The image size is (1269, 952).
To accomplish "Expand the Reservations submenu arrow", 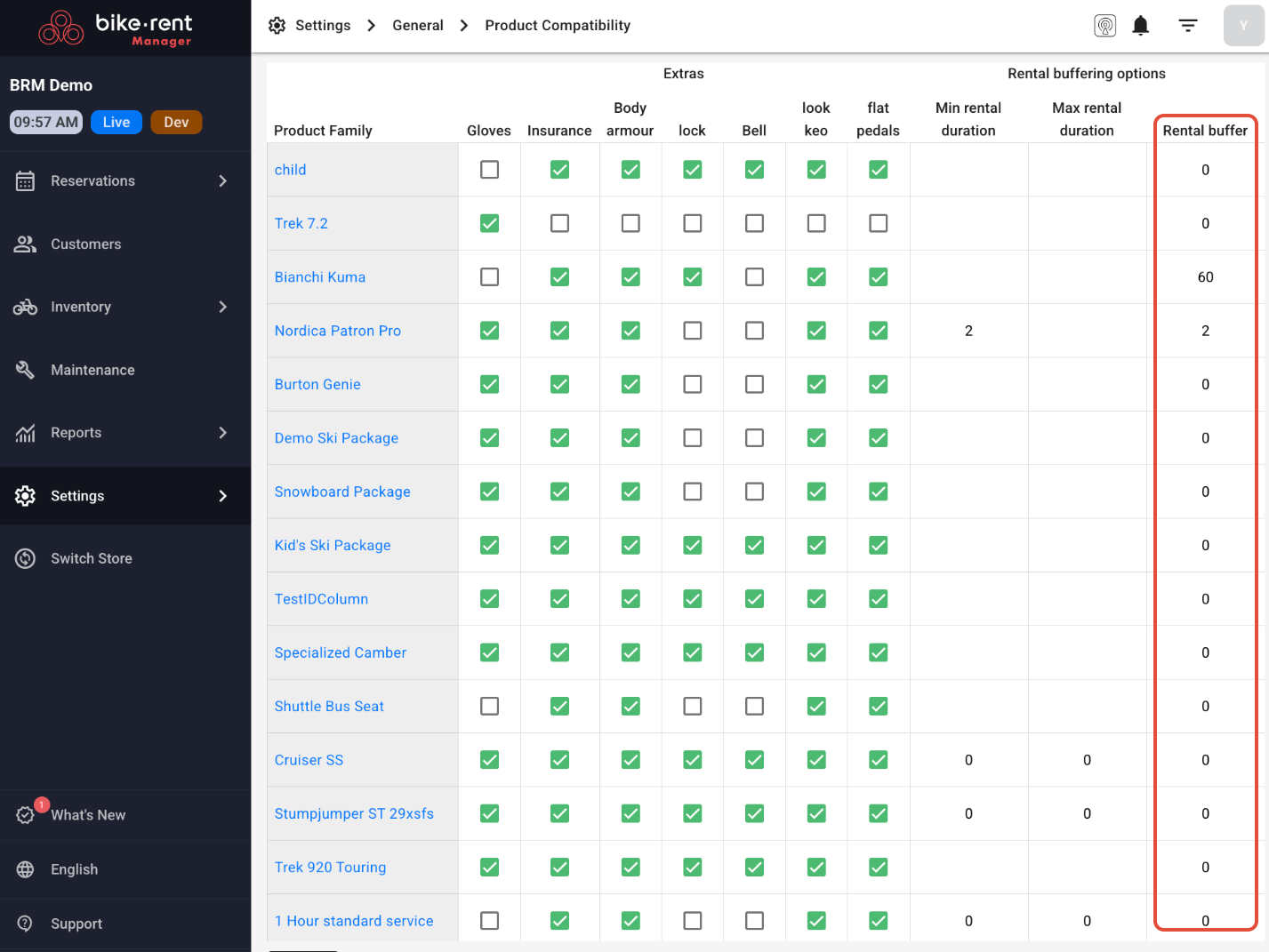I will (x=223, y=181).
